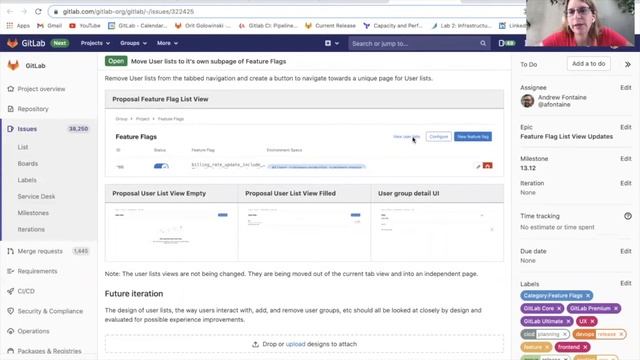Reload page with browser refresh button
The height and width of the screenshot is (360, 640).
pos(38,11)
